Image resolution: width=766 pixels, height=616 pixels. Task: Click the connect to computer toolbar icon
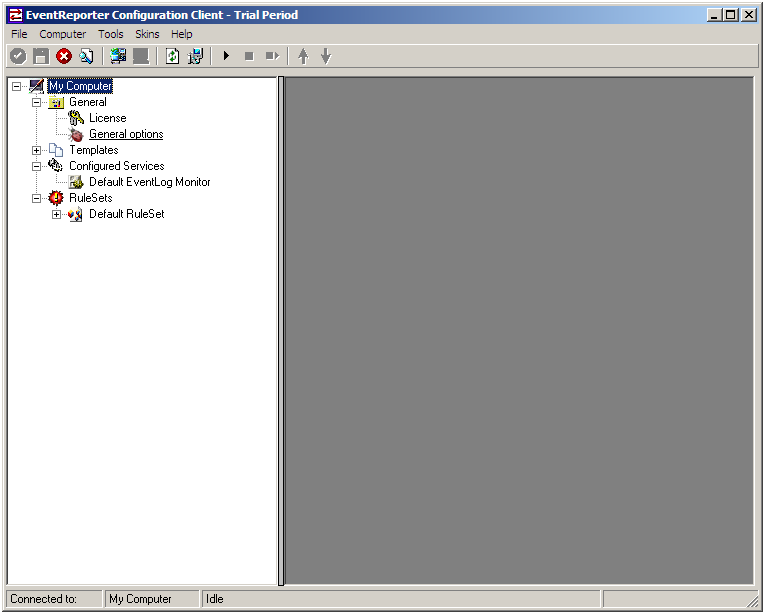point(118,56)
